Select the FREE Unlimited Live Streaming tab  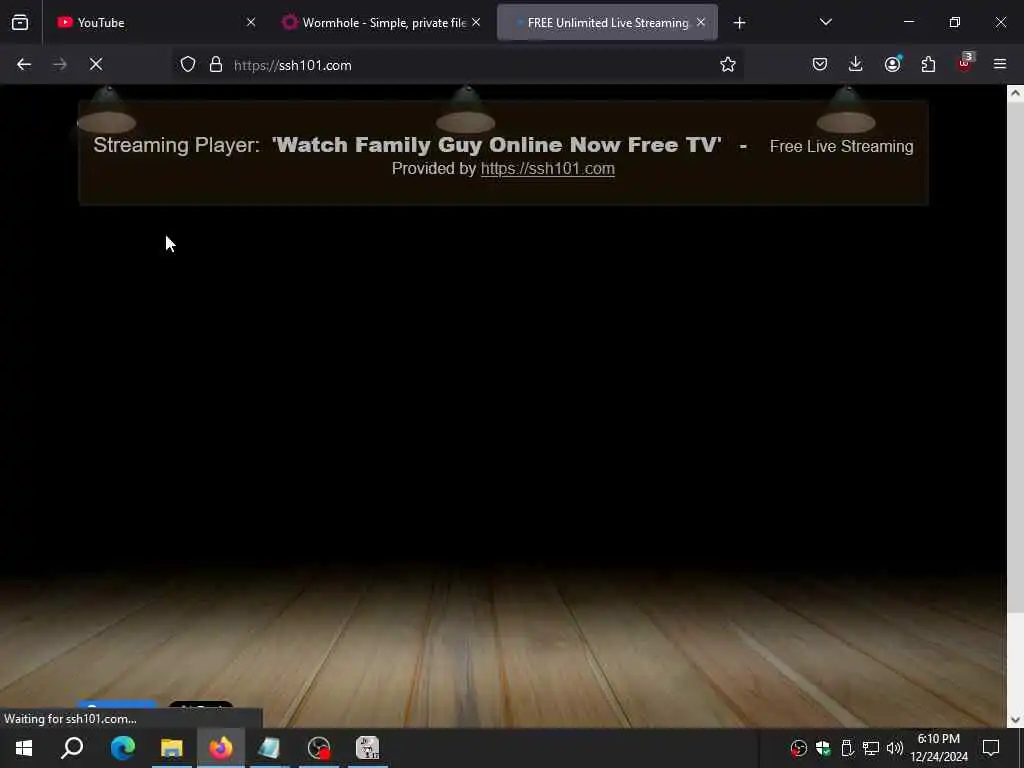point(607,23)
